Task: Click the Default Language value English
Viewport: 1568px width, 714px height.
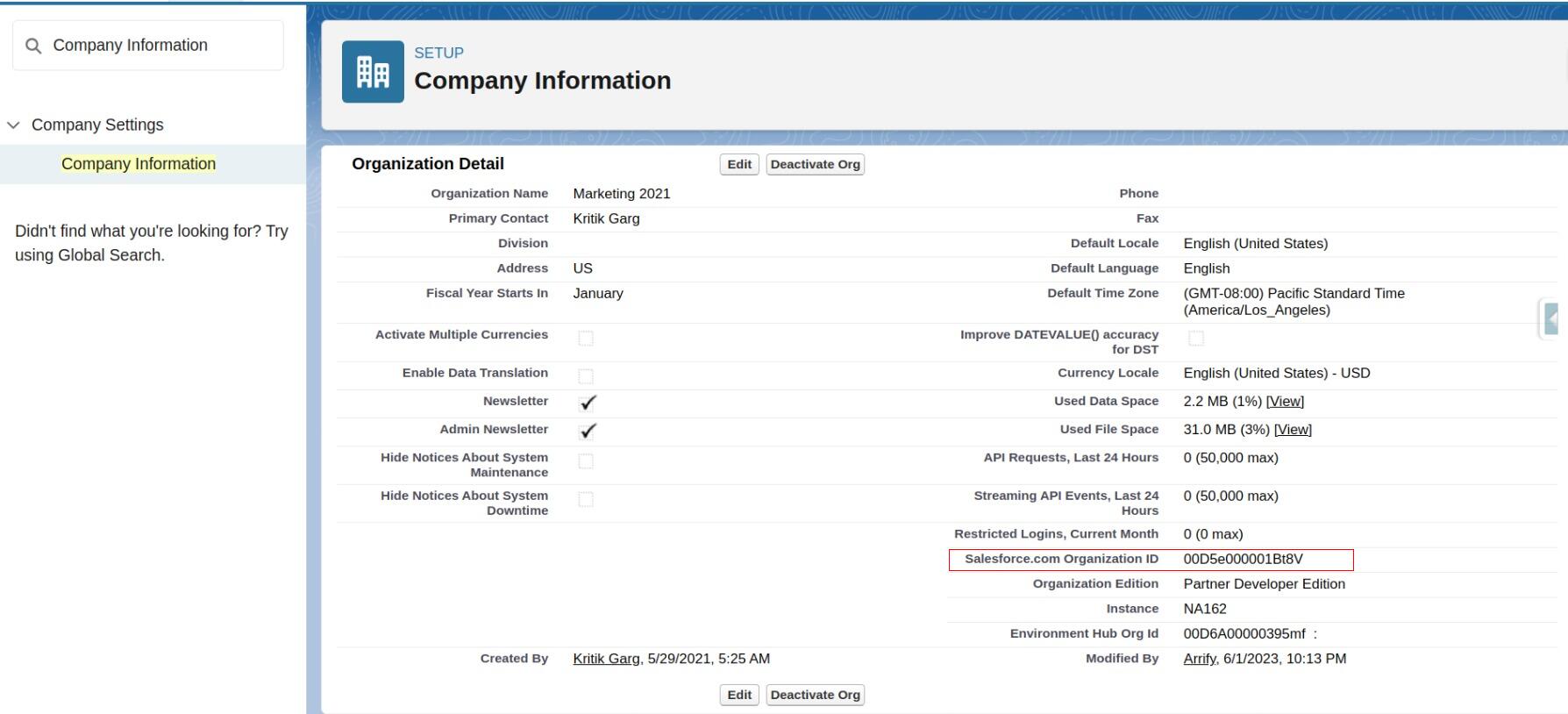Action: click(x=1207, y=268)
